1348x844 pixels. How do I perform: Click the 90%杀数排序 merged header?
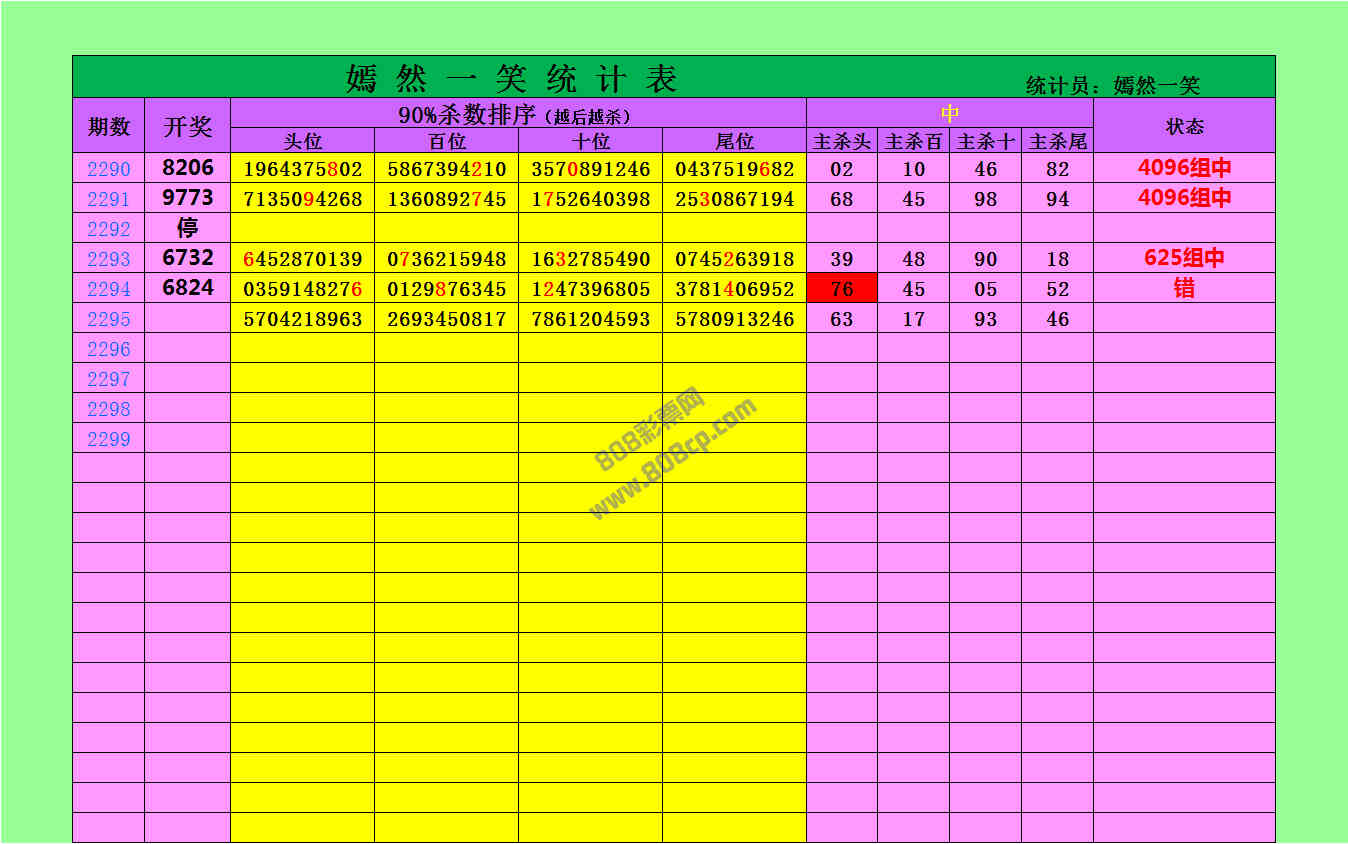[518, 114]
